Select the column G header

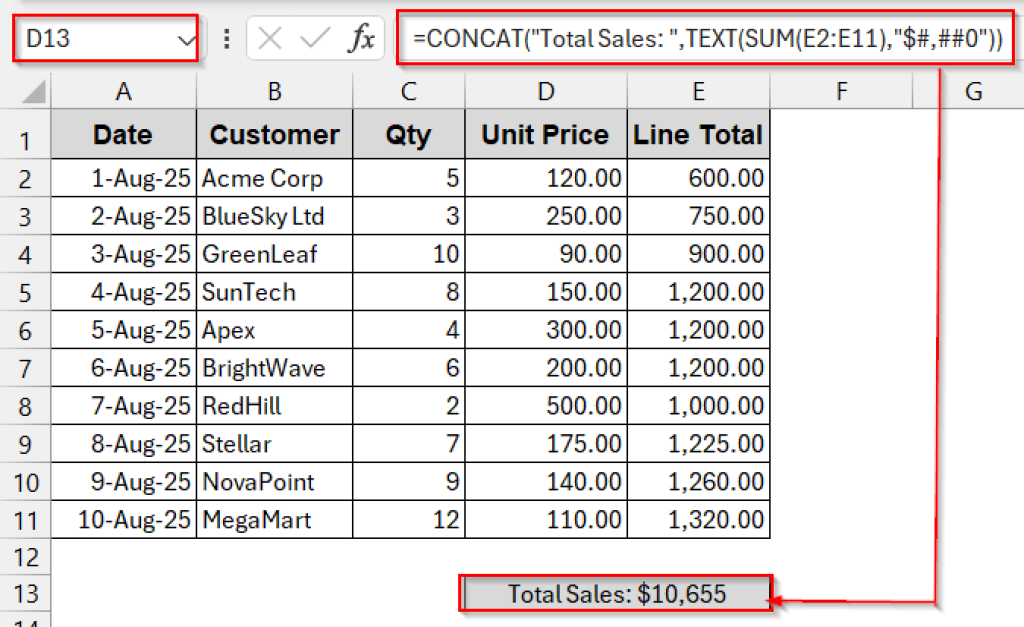coord(972,90)
